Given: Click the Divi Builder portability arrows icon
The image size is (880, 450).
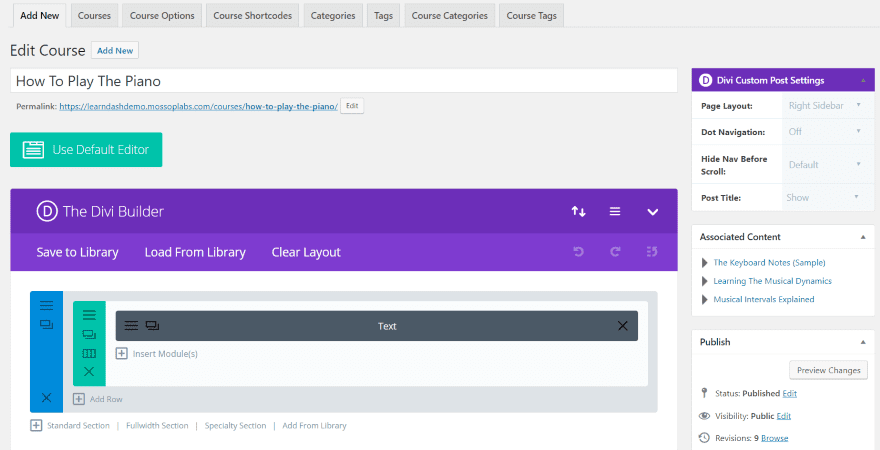Looking at the screenshot, I should [x=578, y=211].
